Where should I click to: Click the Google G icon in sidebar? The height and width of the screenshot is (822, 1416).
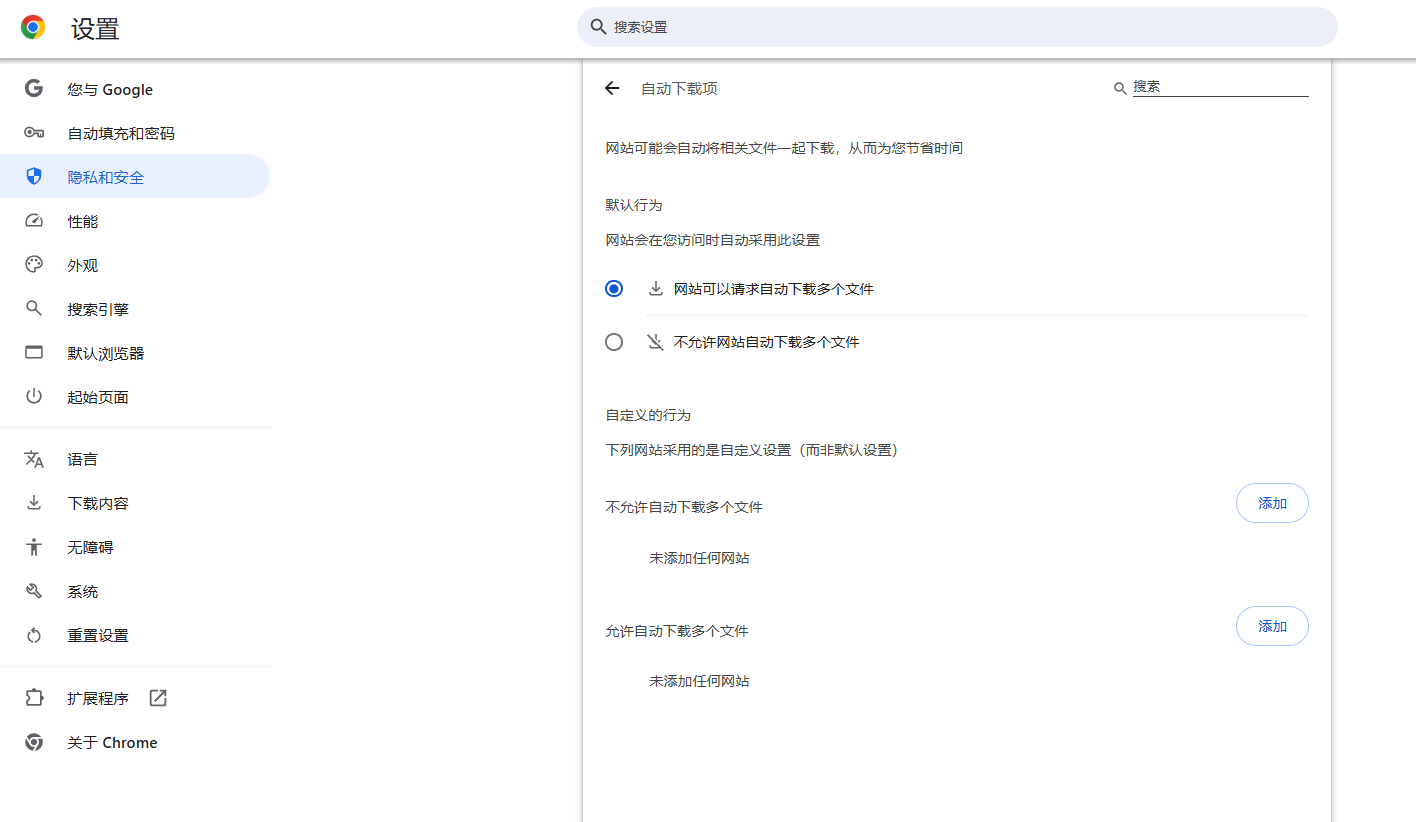pyautogui.click(x=34, y=89)
